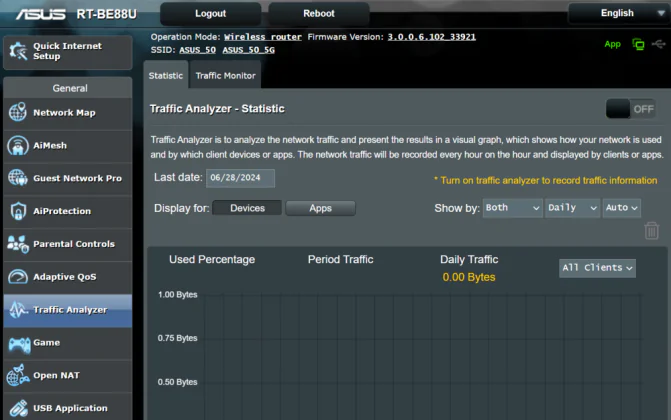Open the Network Map menu item
The image size is (671, 420).
pyautogui.click(x=68, y=113)
